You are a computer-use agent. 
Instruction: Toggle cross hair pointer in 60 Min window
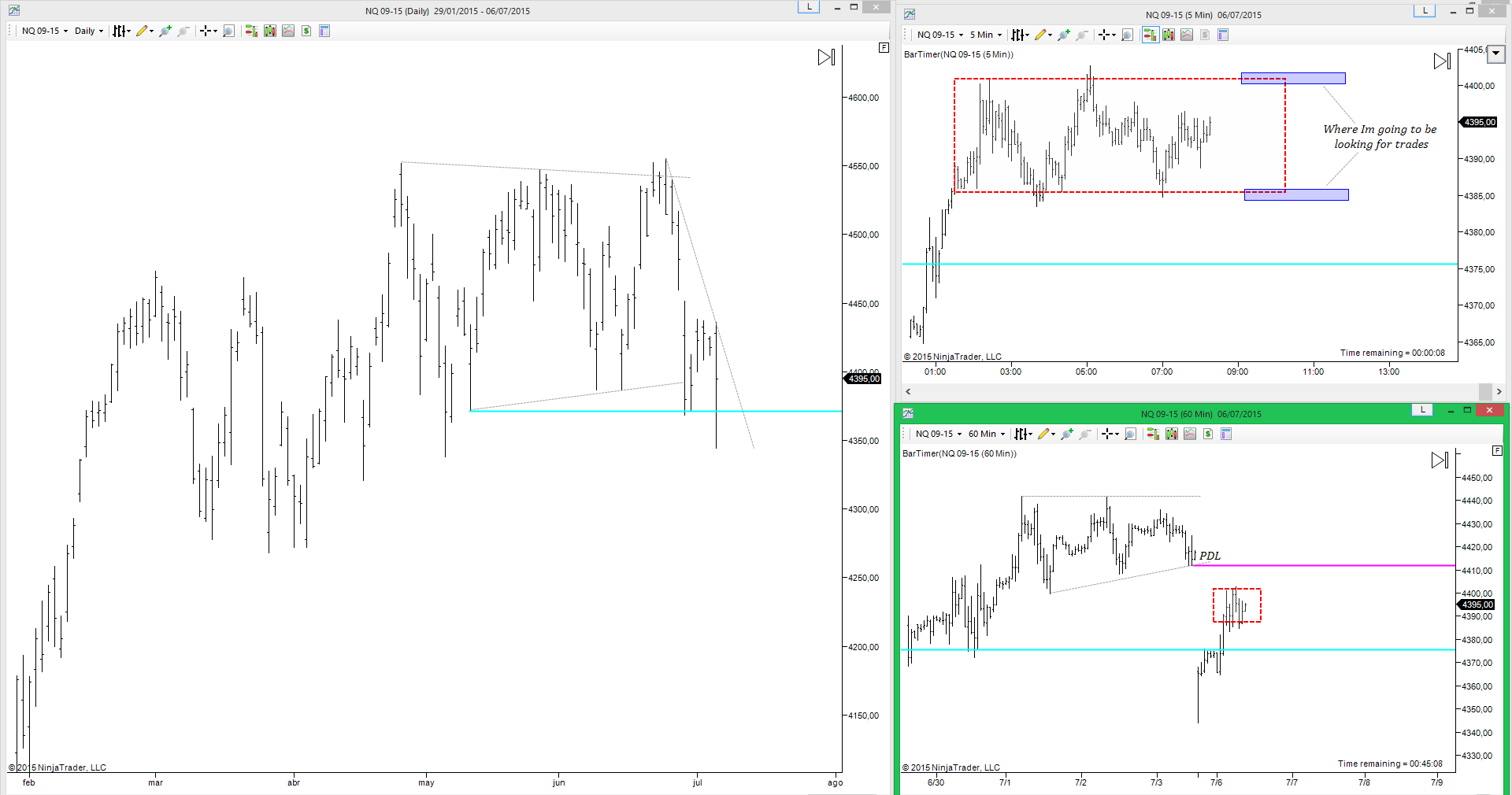pyautogui.click(x=1110, y=434)
